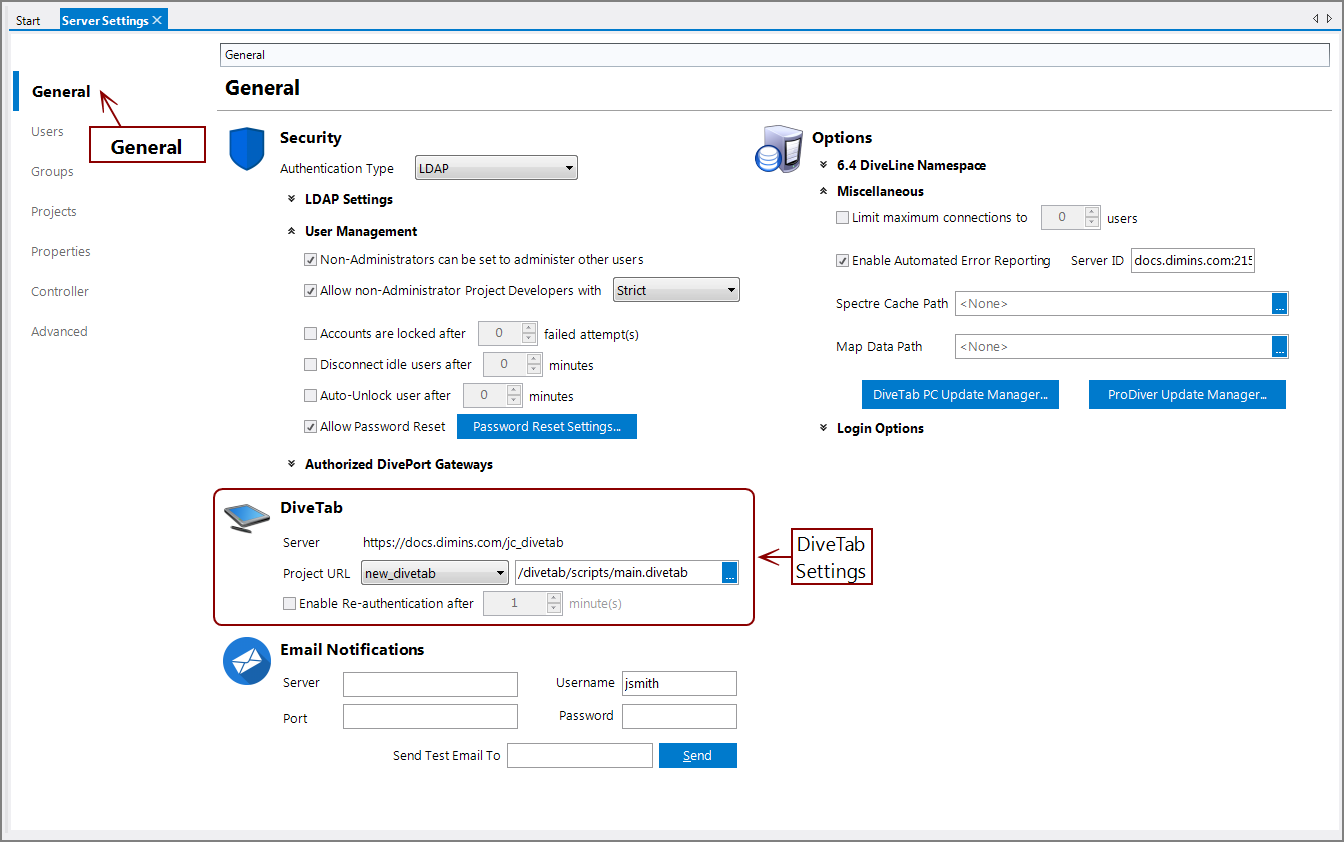1344x842 pixels.
Task: Expand the LDAP Settings section
Action: click(x=292, y=200)
